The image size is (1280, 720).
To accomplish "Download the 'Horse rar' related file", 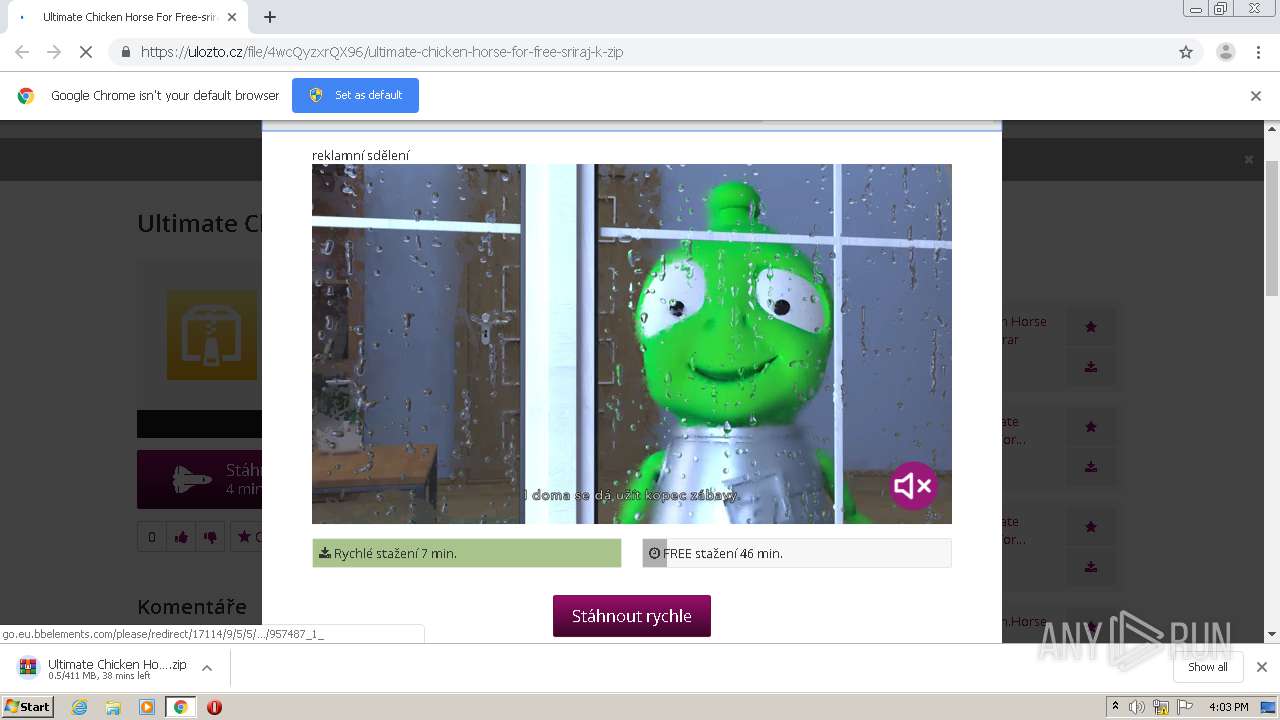I will 1091,367.
